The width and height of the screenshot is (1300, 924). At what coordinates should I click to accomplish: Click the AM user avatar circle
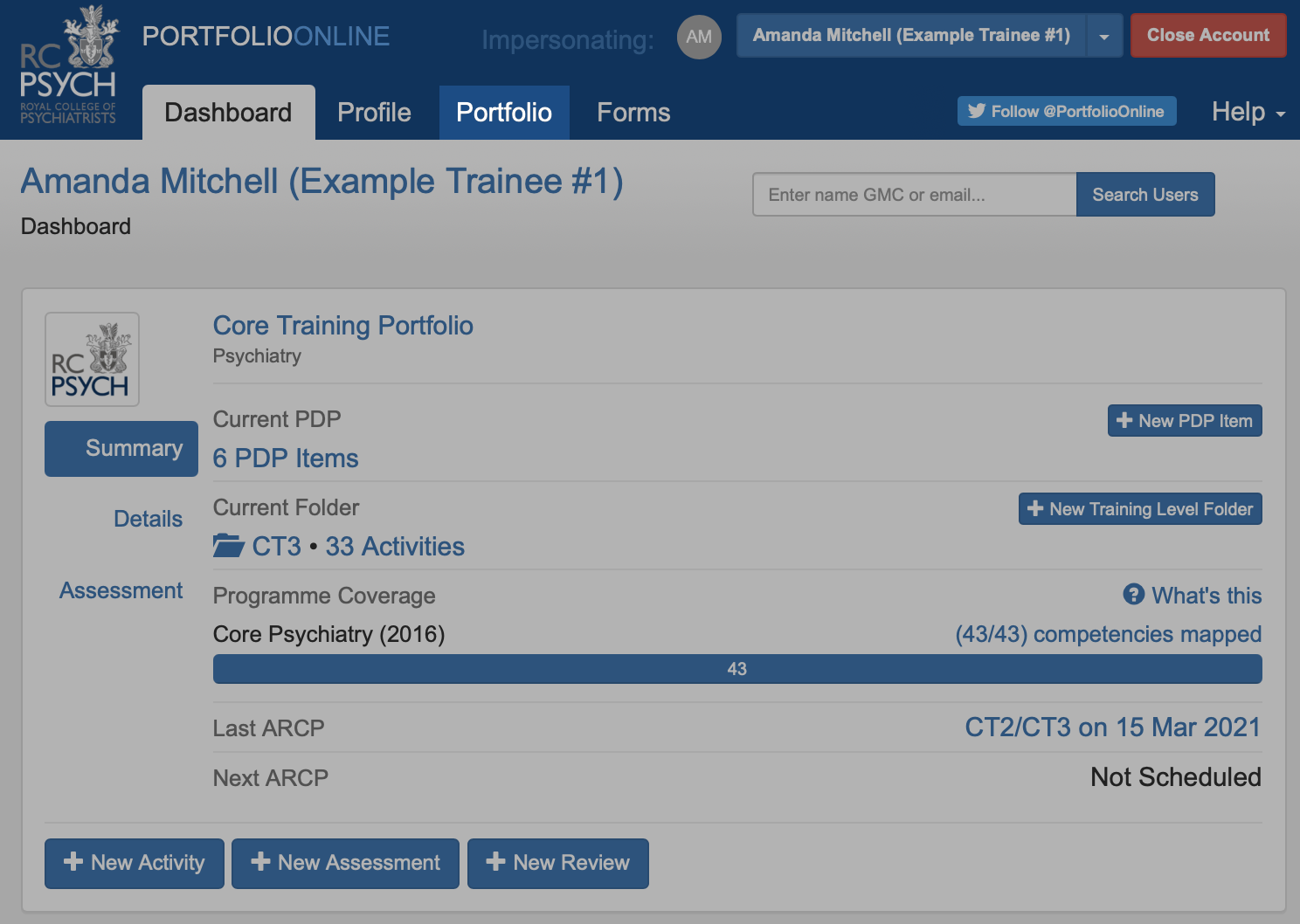click(699, 37)
